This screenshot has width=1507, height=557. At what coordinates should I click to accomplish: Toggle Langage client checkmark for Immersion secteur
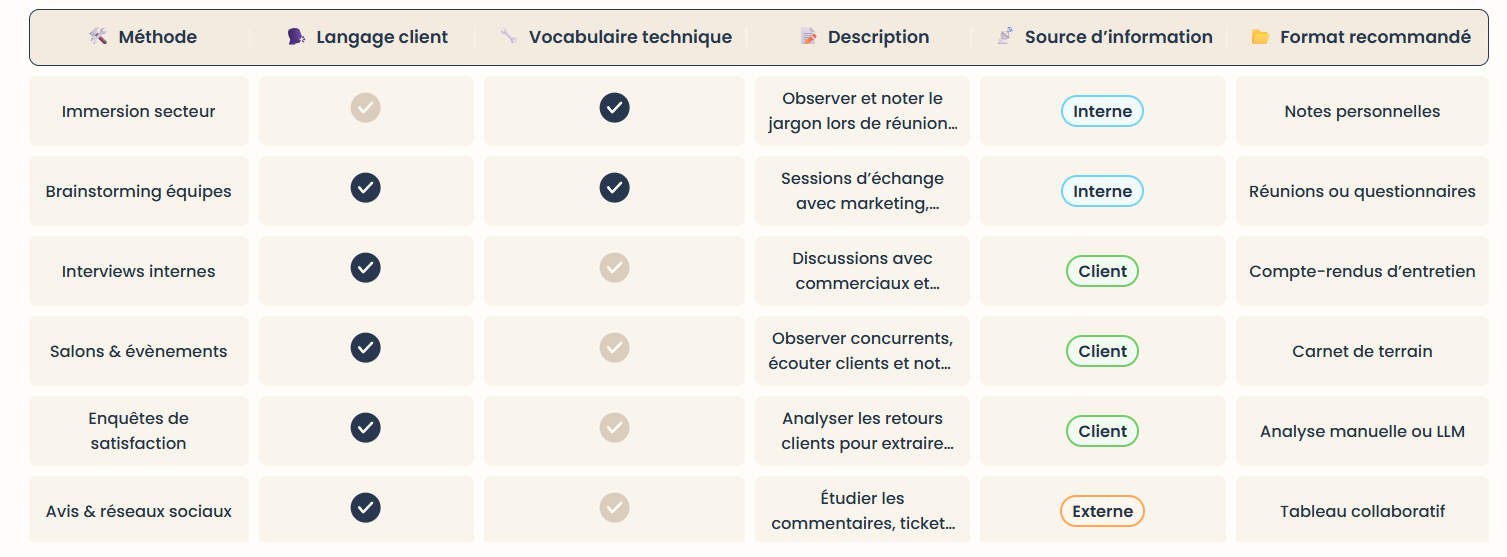(366, 107)
